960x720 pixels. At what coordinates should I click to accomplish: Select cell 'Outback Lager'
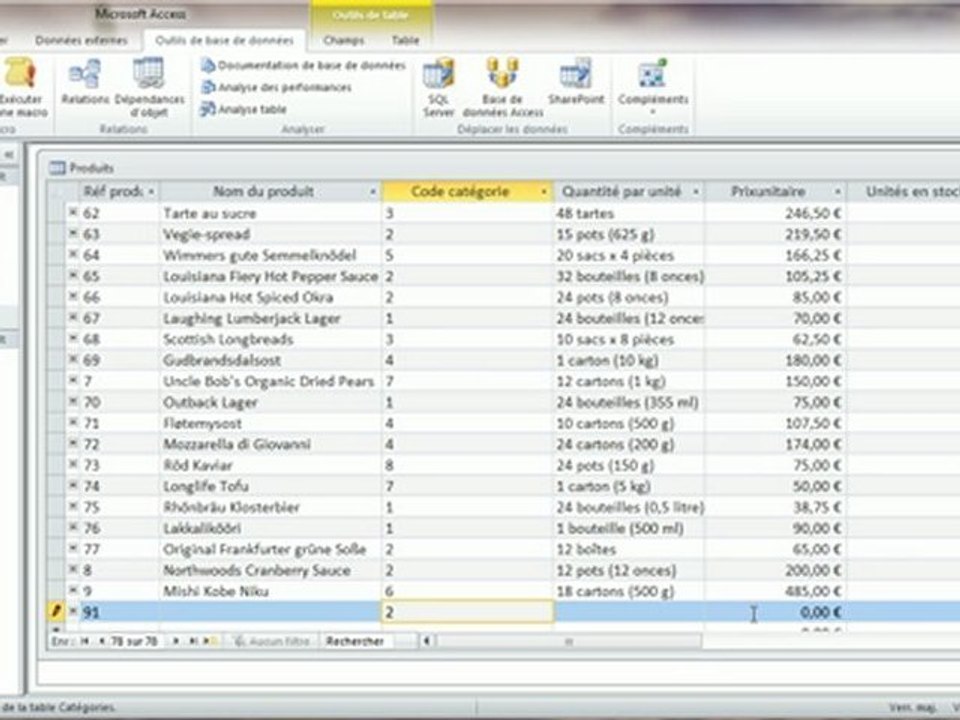tap(270, 402)
